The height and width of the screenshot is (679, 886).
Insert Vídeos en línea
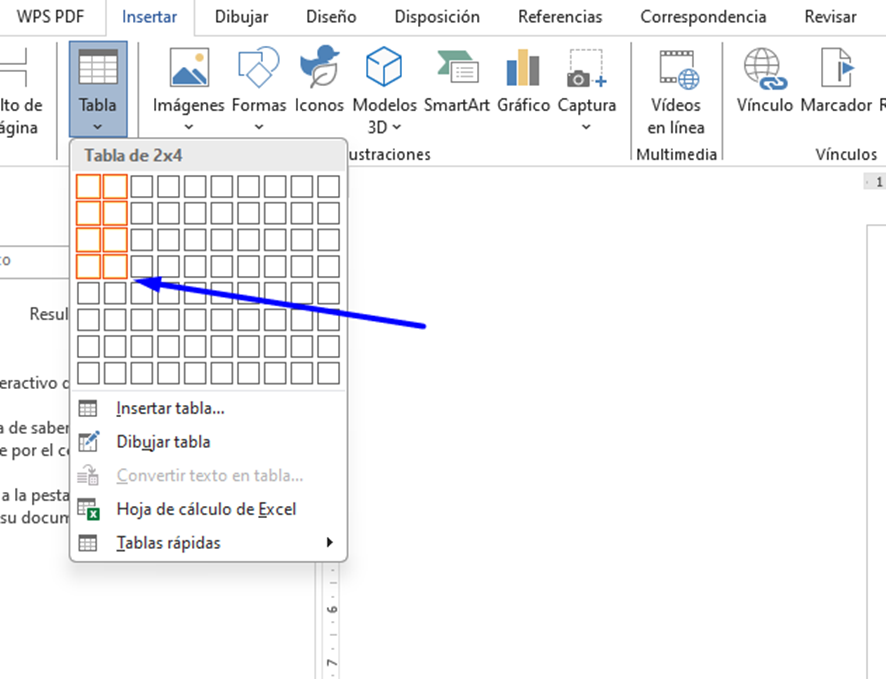(x=676, y=92)
